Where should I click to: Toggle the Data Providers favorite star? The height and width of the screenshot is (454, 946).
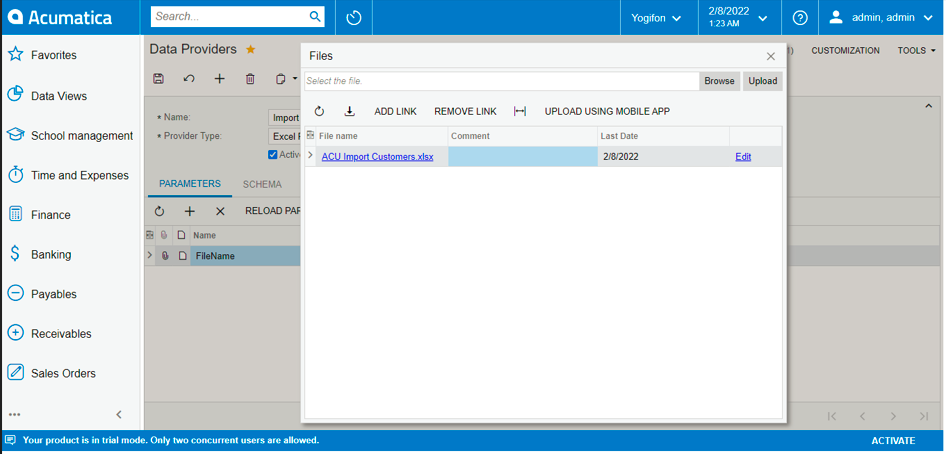pos(250,49)
